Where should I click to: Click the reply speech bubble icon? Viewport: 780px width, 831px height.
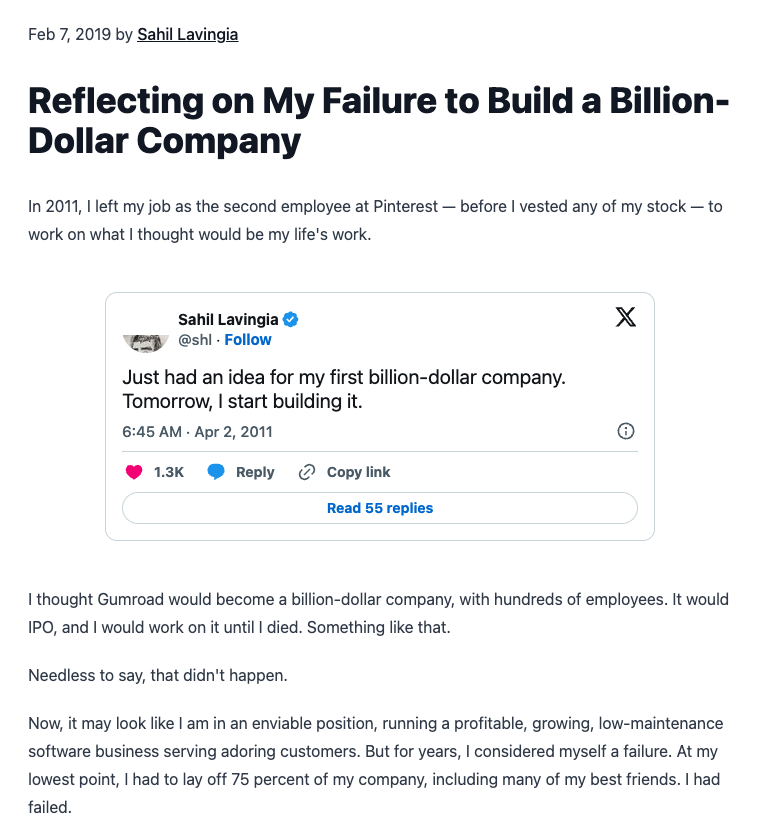[216, 472]
